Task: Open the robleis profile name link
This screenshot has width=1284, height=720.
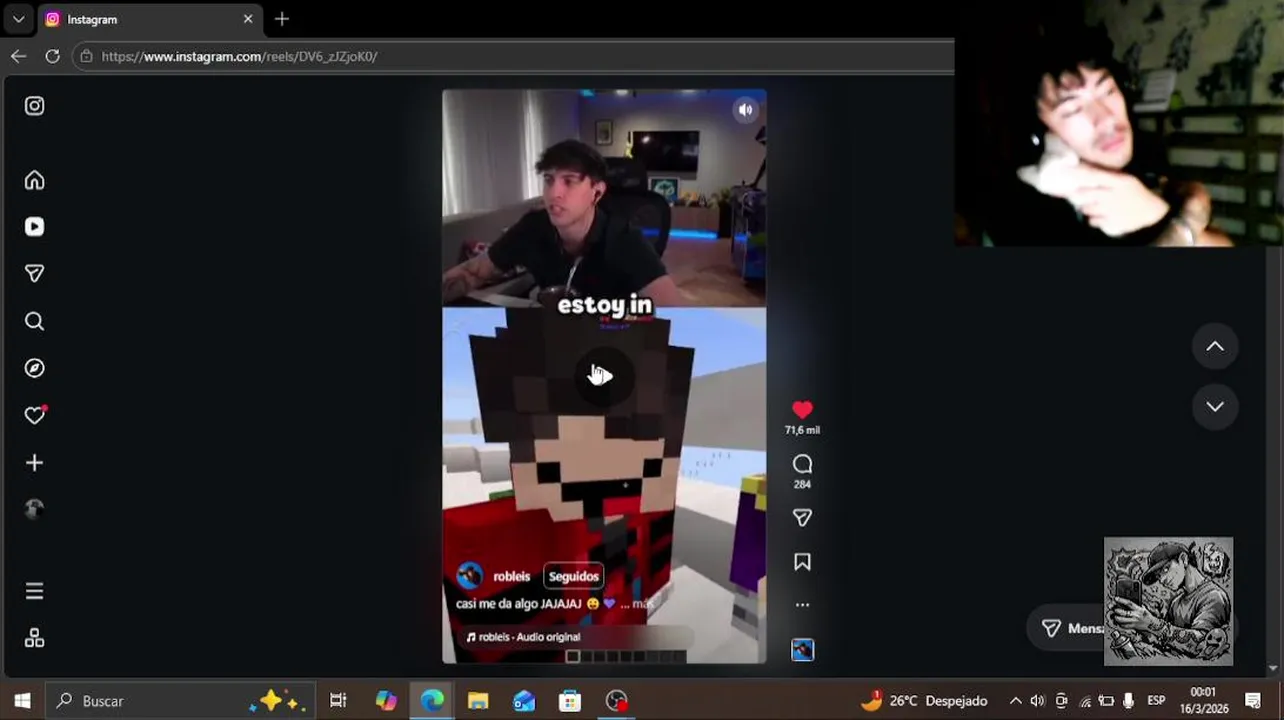Action: coord(511,577)
